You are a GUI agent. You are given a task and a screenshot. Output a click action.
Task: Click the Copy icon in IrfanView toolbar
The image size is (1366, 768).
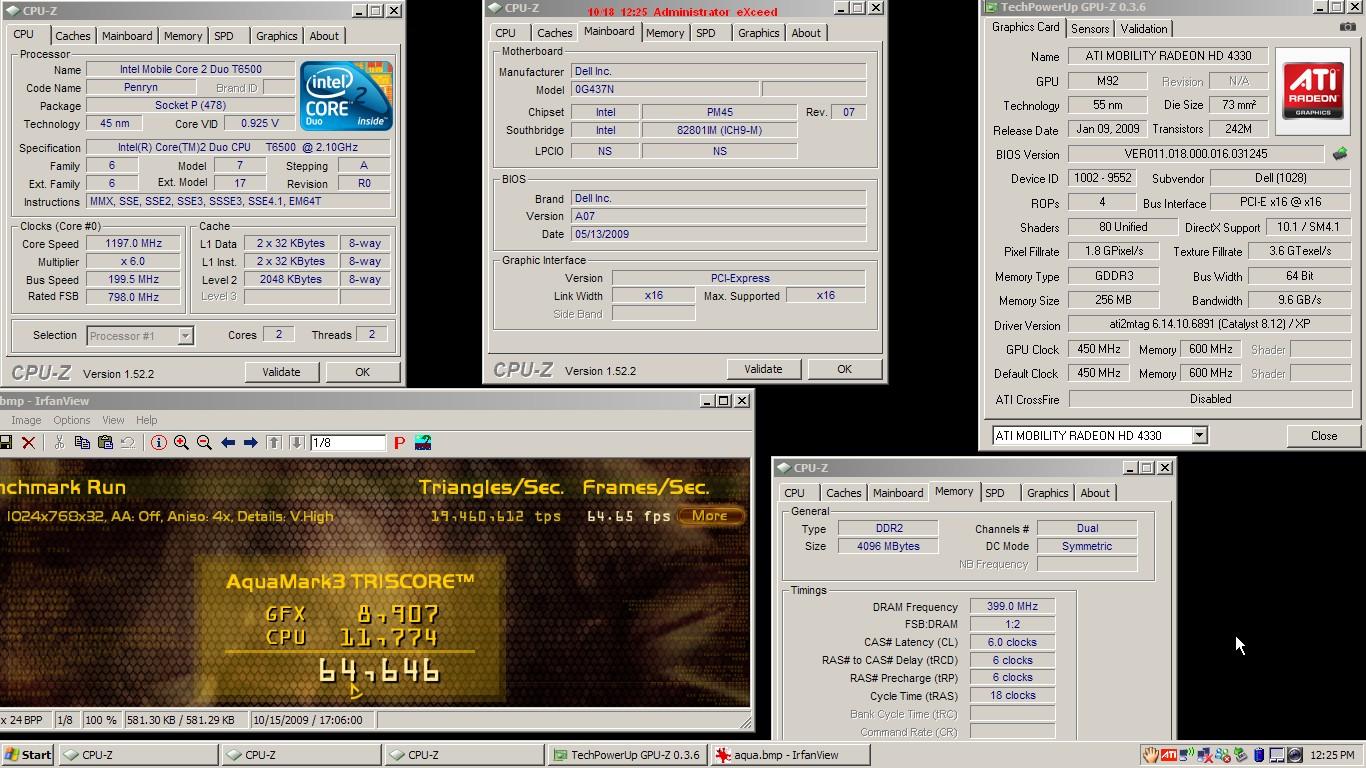tap(82, 443)
